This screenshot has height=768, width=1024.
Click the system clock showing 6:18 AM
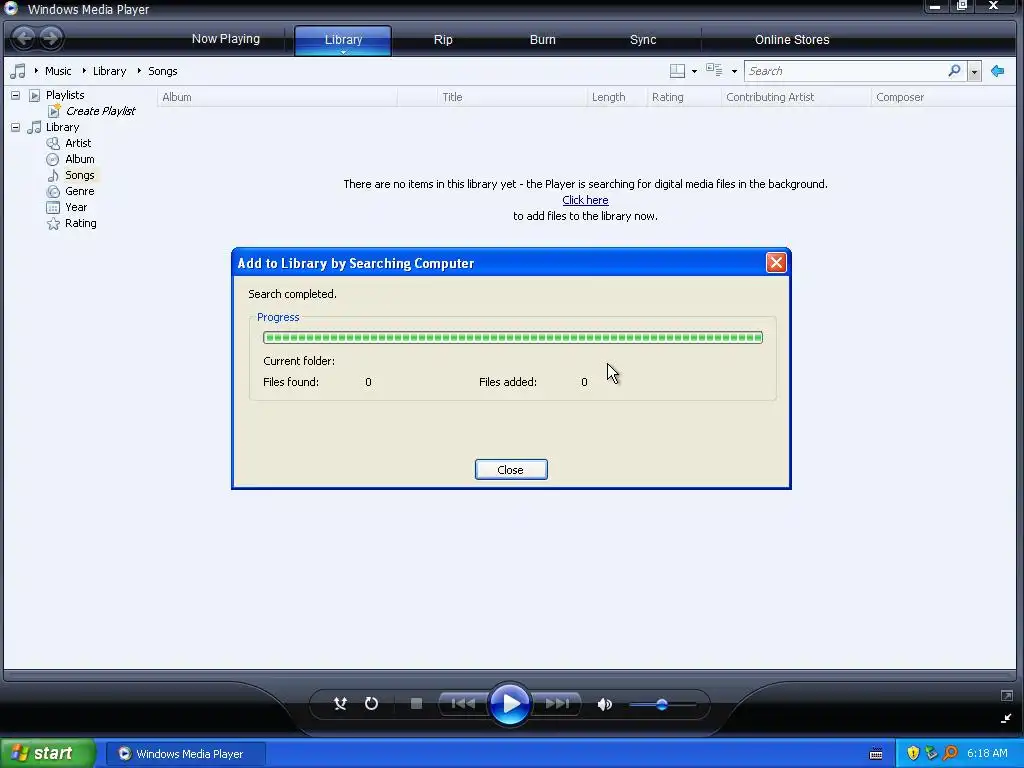(987, 754)
